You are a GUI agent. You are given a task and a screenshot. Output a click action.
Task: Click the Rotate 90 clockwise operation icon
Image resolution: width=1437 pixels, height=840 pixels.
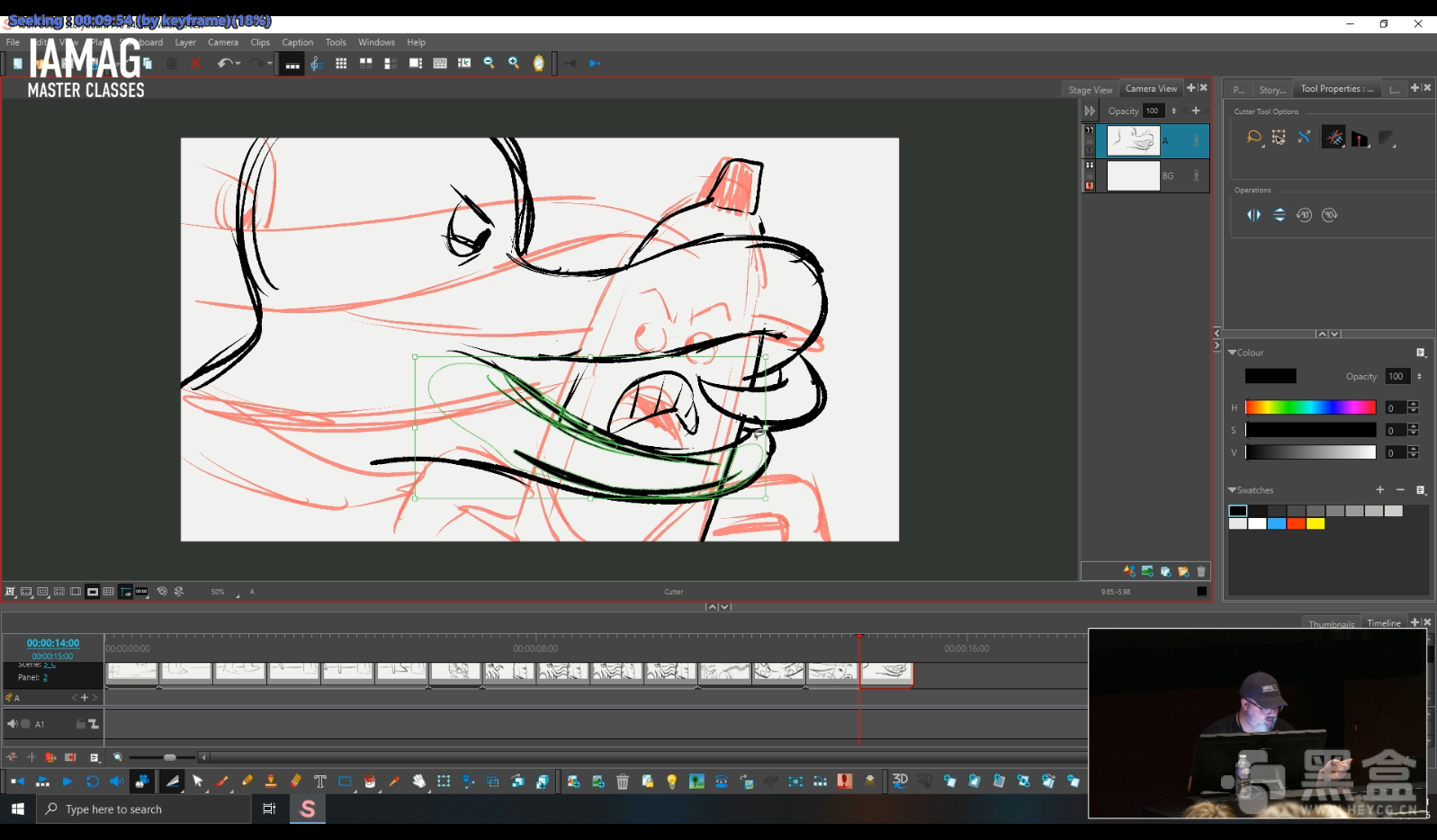coord(1329,215)
